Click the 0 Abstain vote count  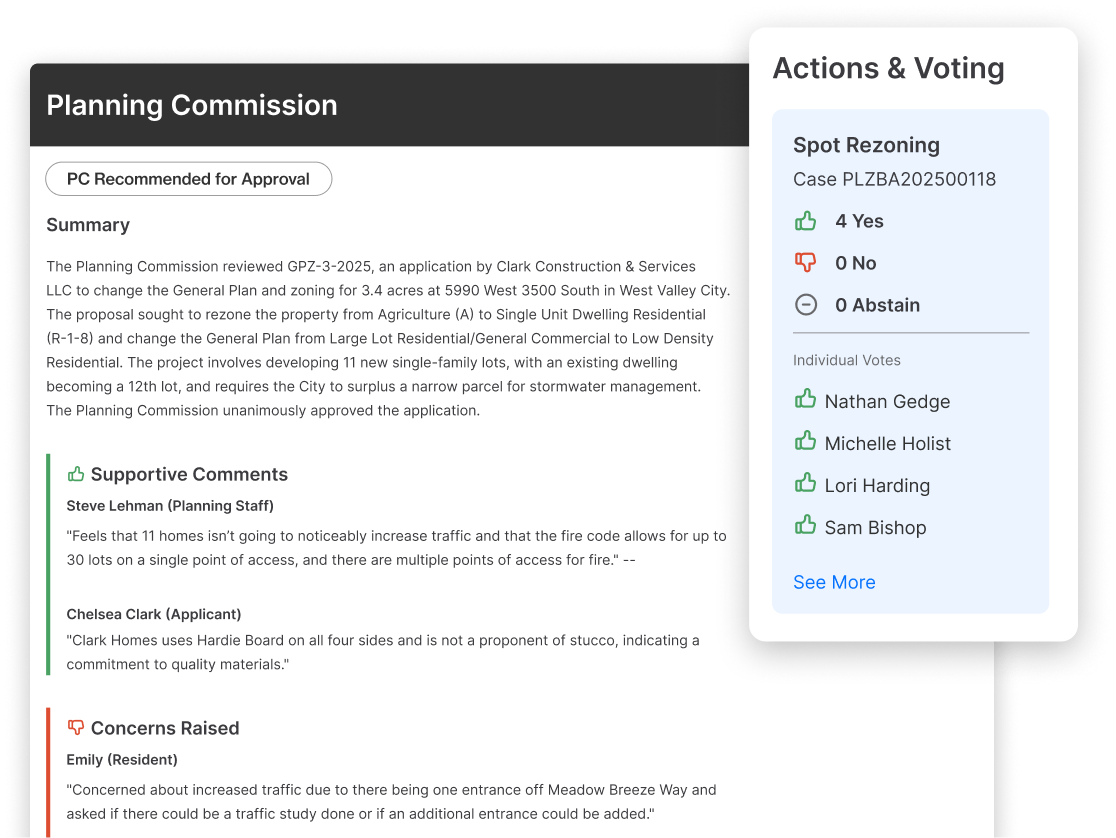(x=878, y=305)
